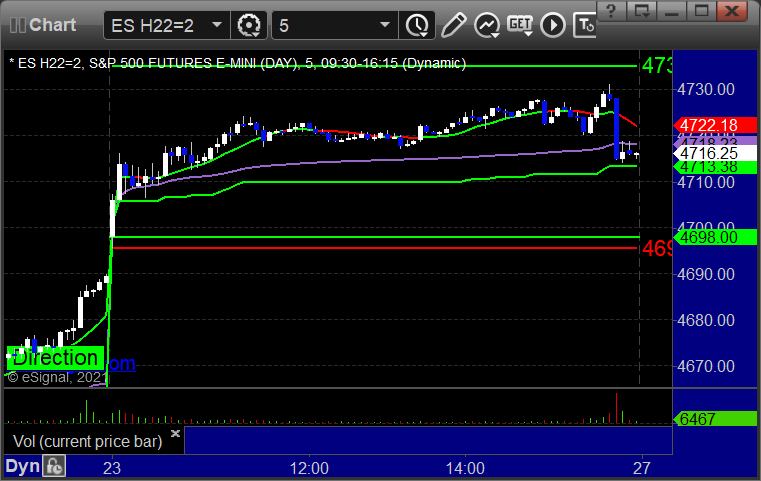Minimize the chart window
Screen dimensions: 761x481
671,10
